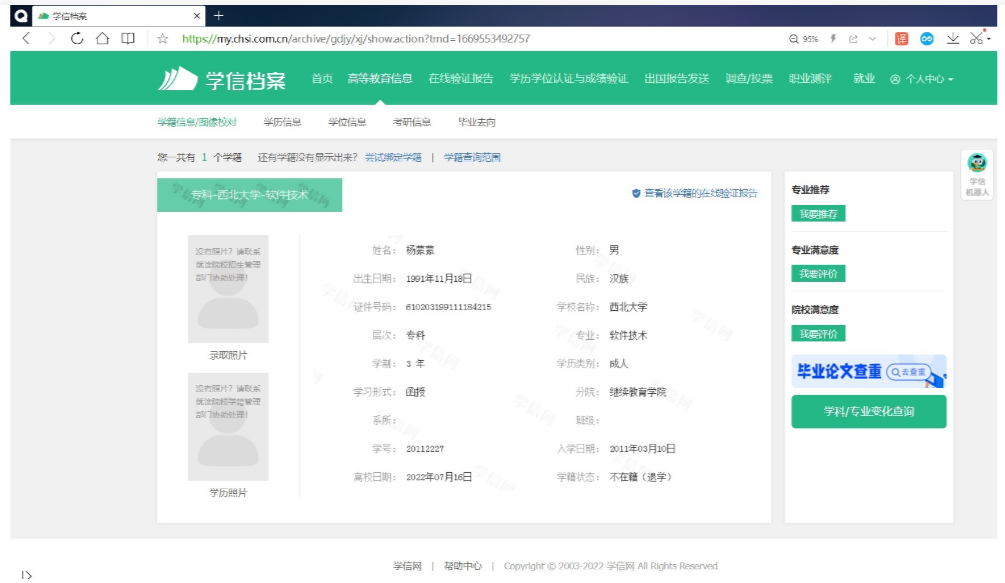Switch to the 学位信息 sub-tab
Image resolution: width=1005 pixels, height=583 pixels.
(x=347, y=122)
